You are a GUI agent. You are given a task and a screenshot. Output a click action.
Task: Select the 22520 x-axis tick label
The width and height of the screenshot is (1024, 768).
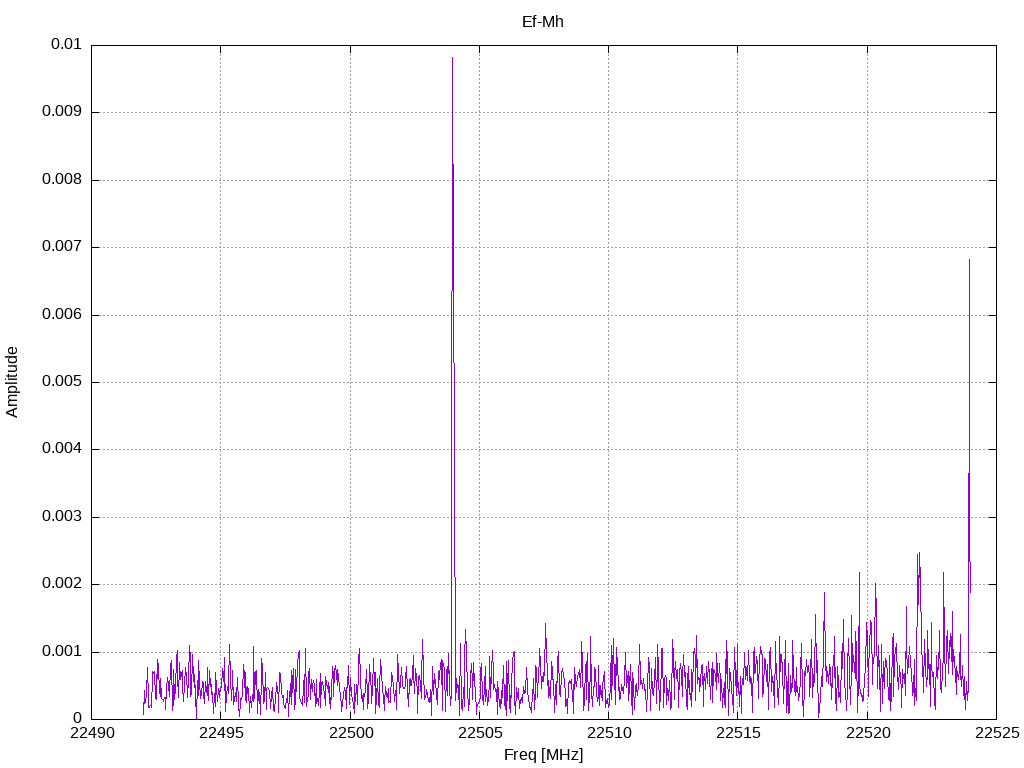tap(867, 734)
